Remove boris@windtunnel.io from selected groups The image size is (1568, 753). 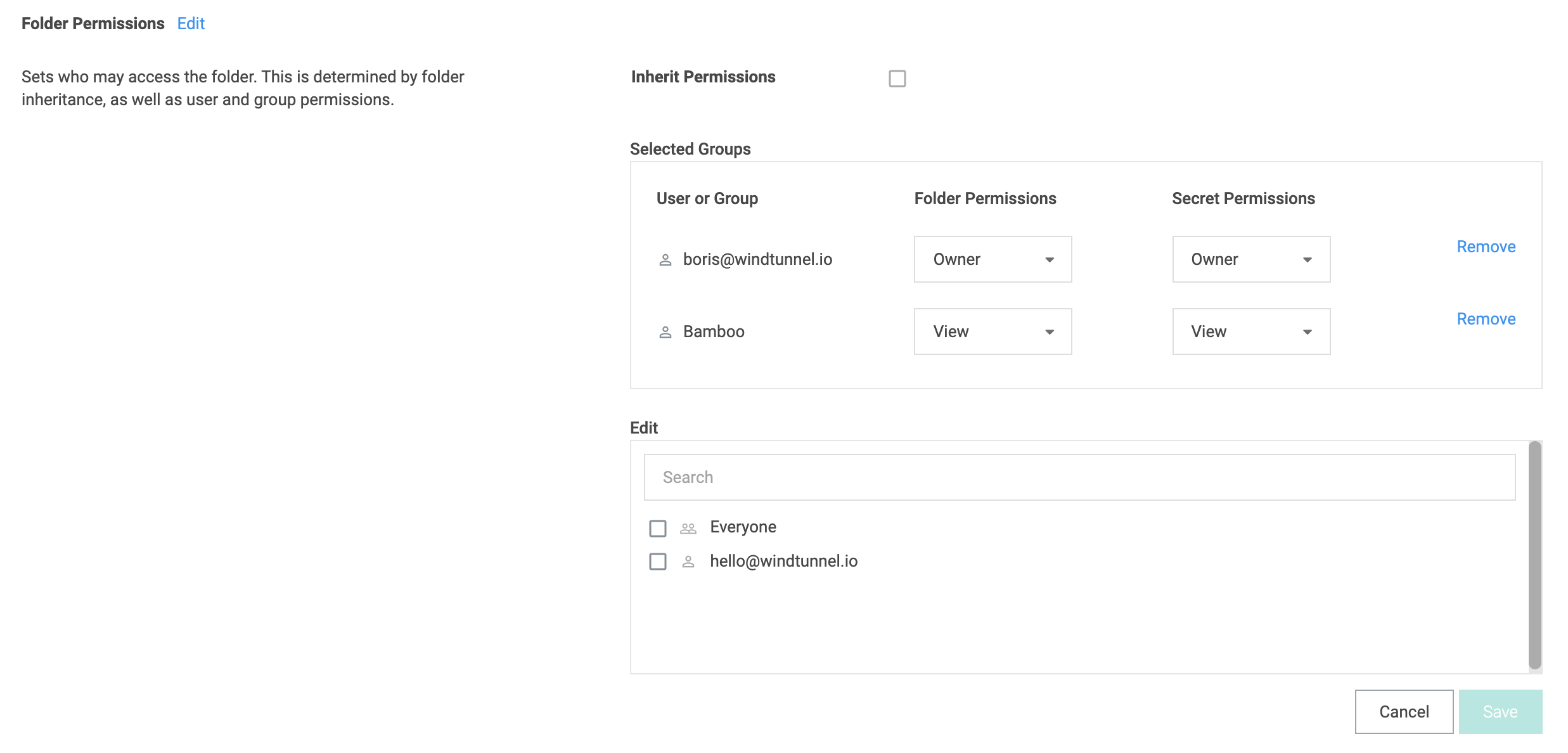pos(1486,247)
